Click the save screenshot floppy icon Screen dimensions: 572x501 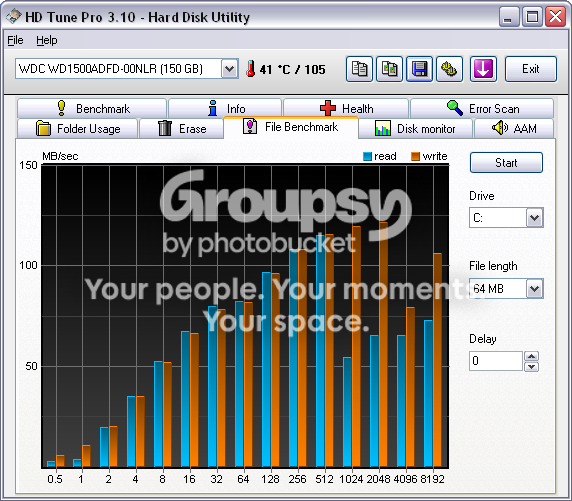click(420, 69)
